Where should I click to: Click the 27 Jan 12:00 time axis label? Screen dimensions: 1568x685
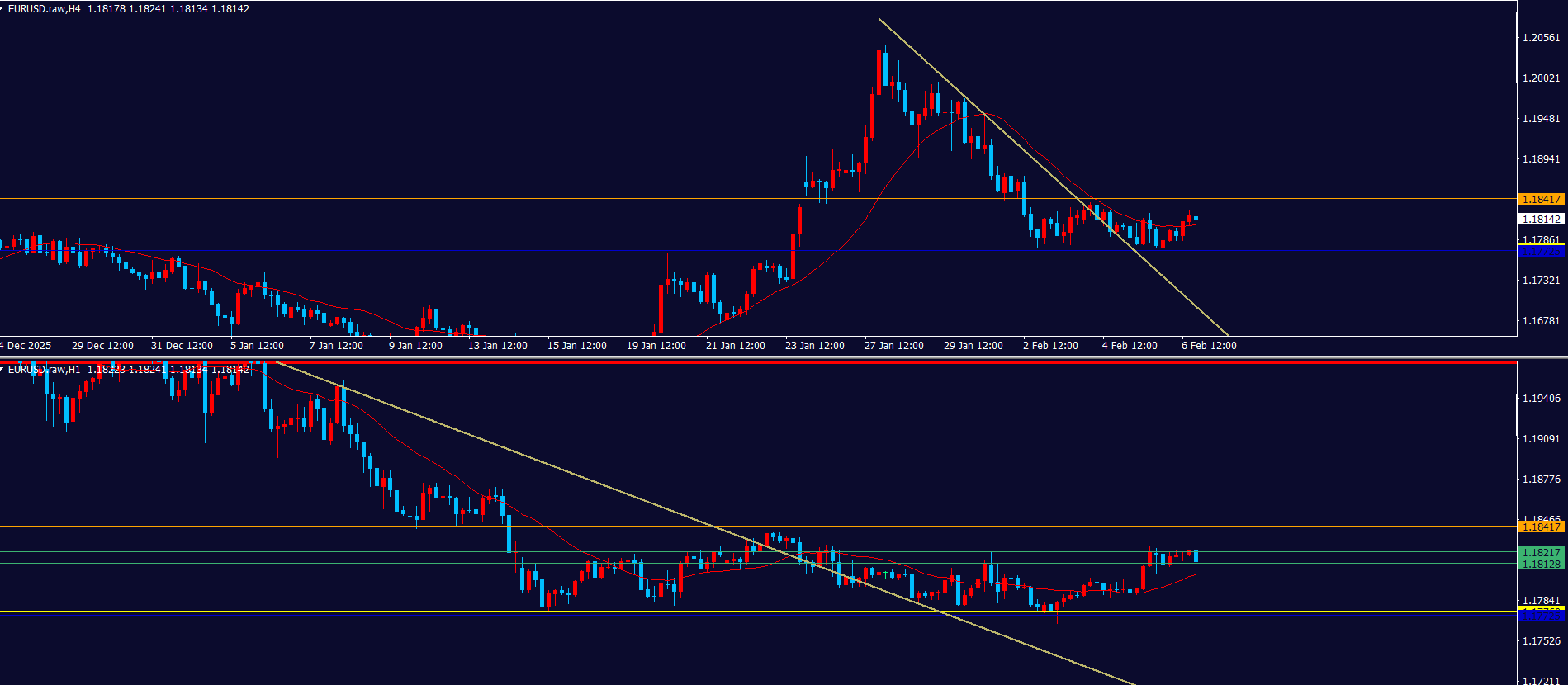point(893,346)
